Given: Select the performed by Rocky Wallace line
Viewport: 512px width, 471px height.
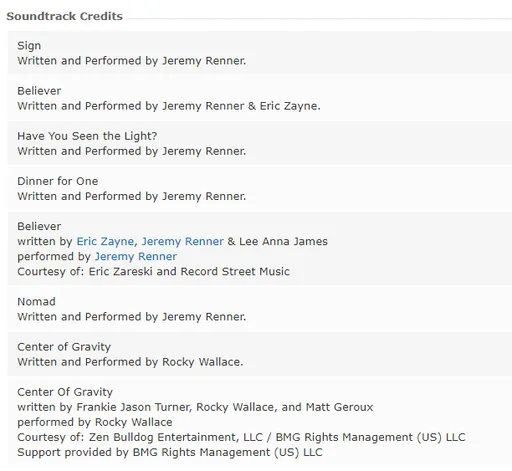Looking at the screenshot, I should pyautogui.click(x=95, y=422).
